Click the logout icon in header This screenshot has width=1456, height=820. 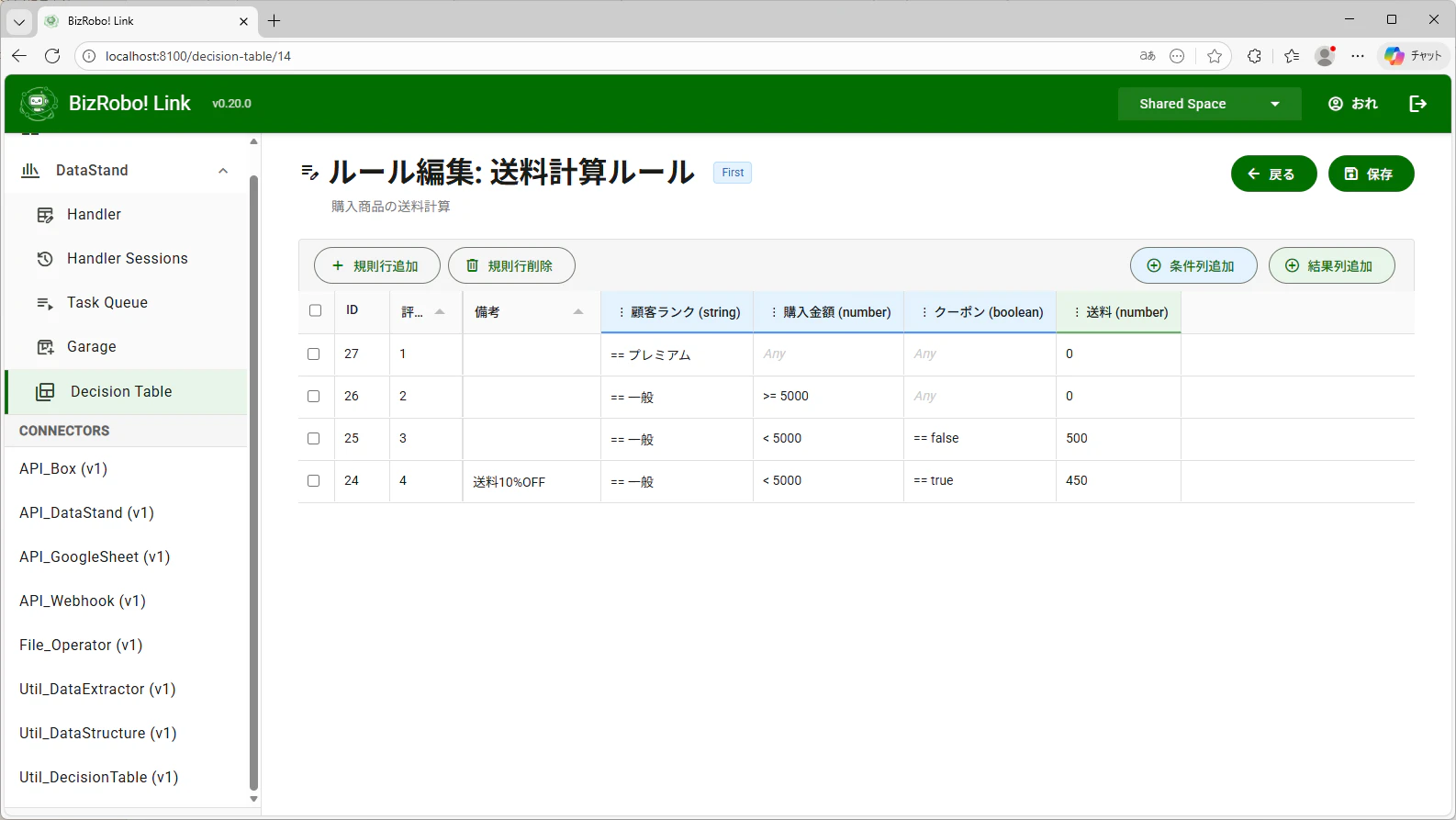[1418, 104]
